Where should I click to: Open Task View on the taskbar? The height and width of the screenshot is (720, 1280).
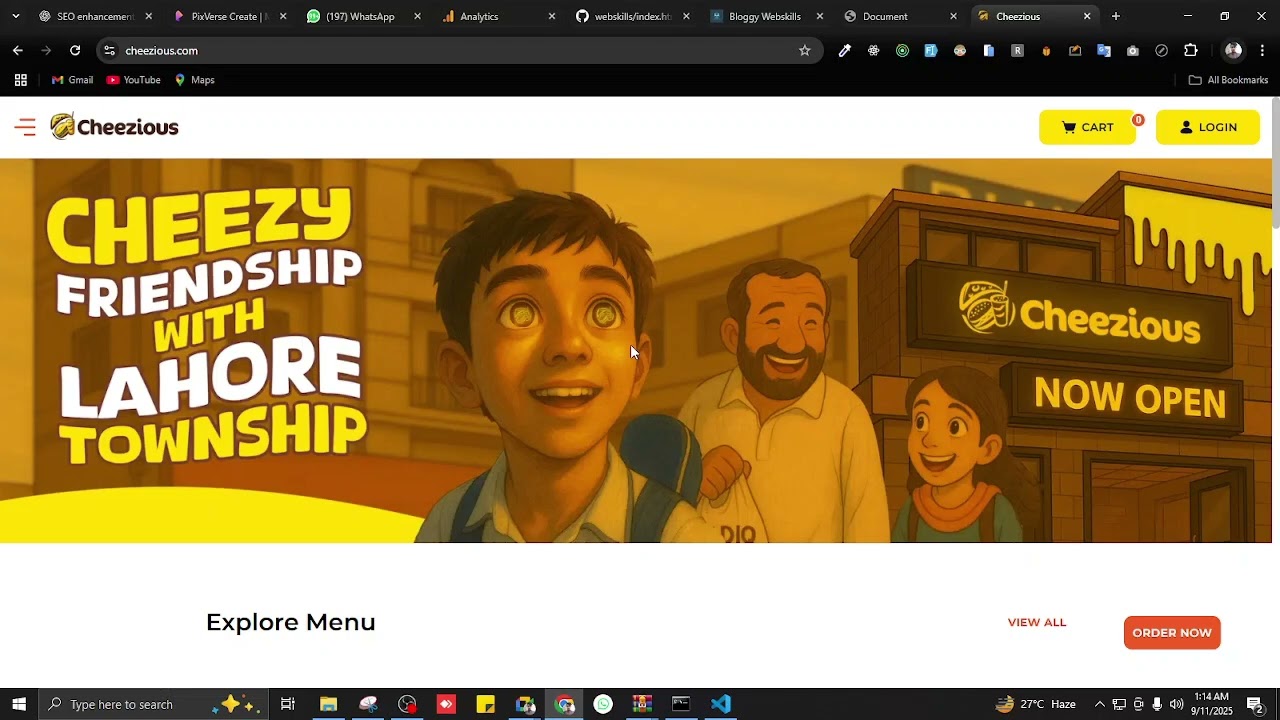pyautogui.click(x=288, y=704)
